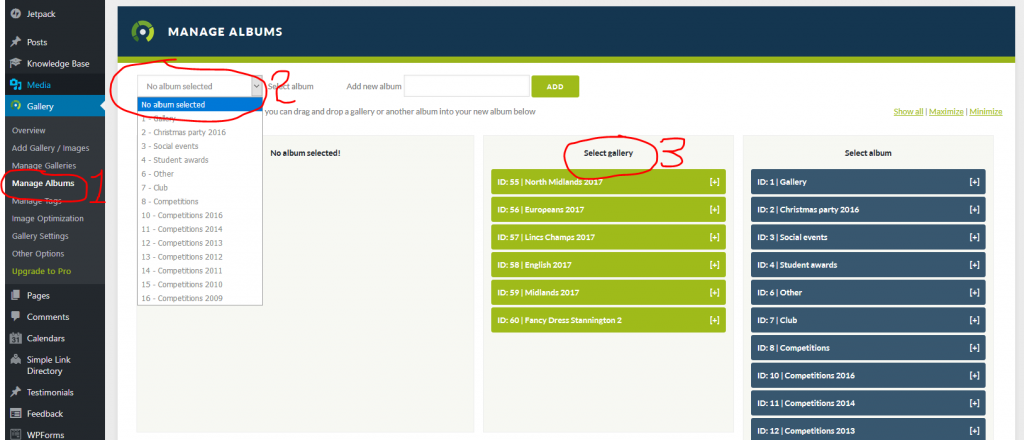The height and width of the screenshot is (440, 1024).
Task: Click the Calendars icon in sidebar
Action: 16,338
